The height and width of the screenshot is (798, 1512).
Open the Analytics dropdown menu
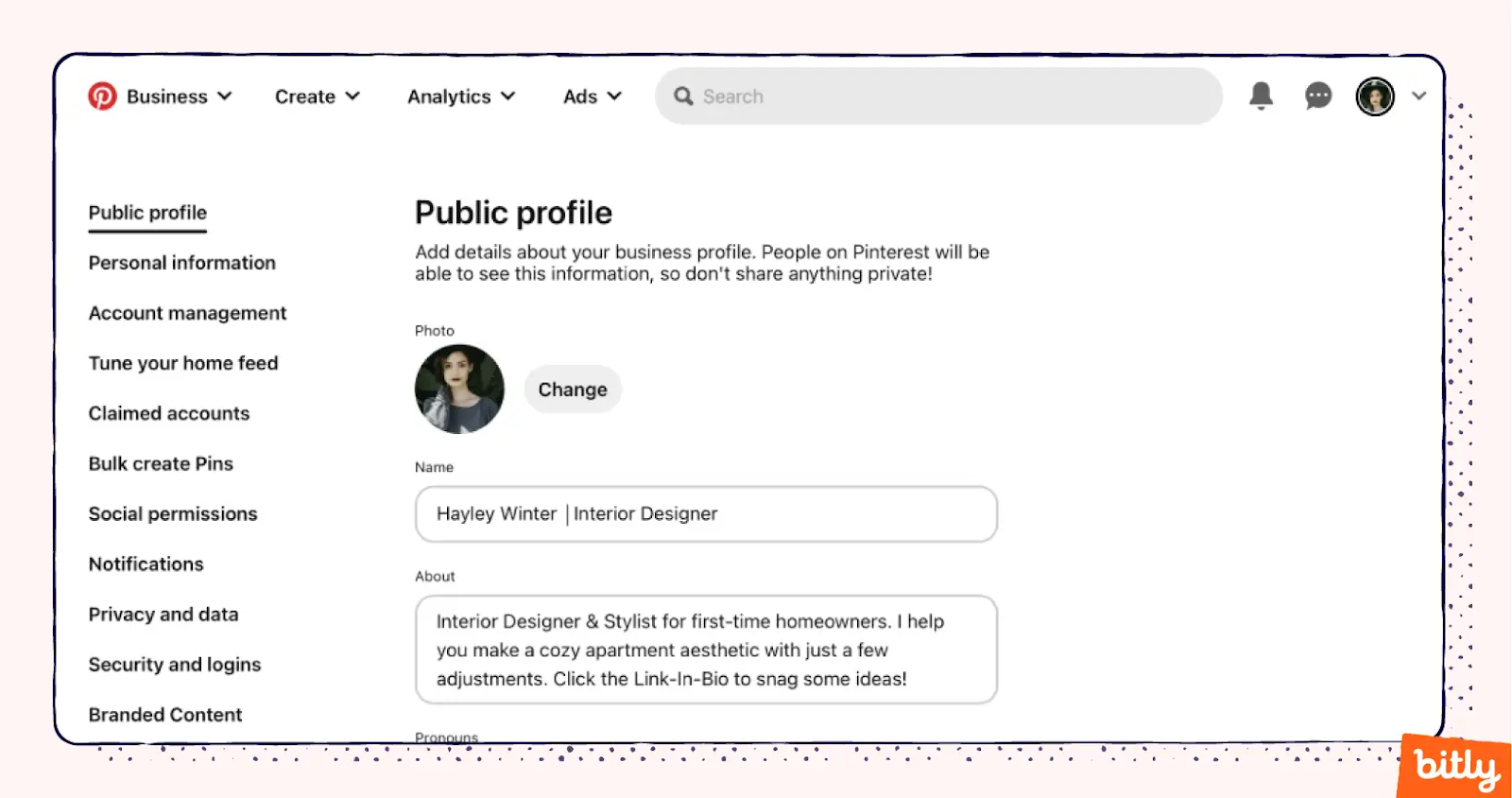461,96
